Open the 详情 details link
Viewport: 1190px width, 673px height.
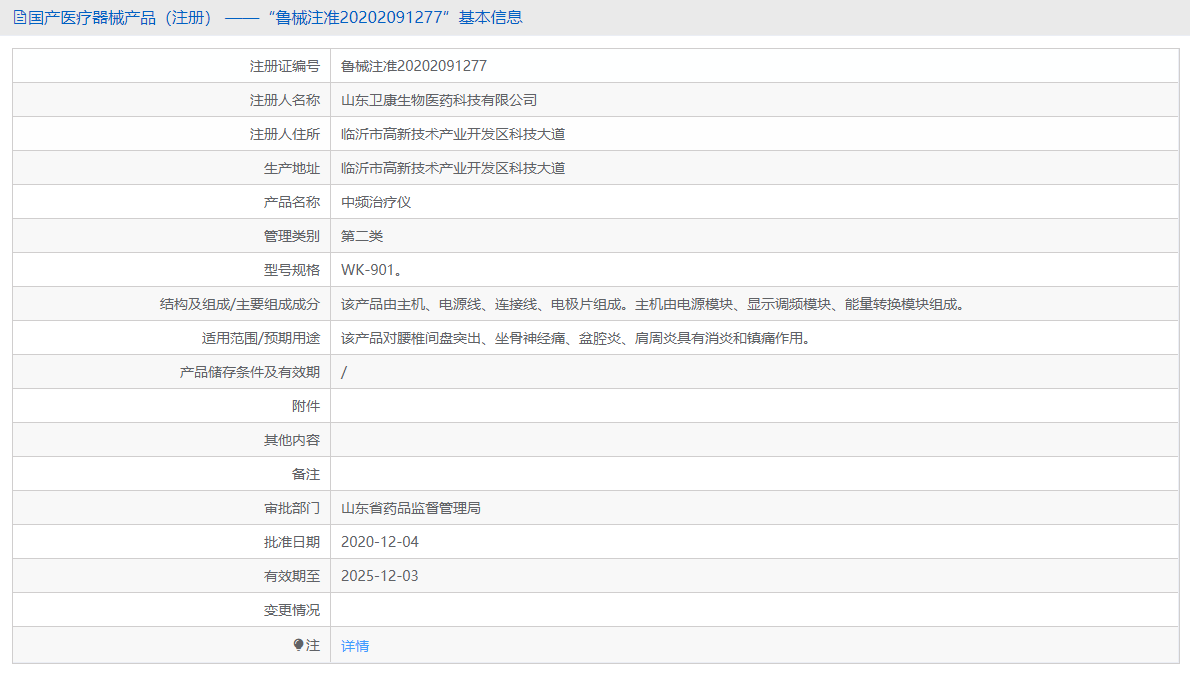[x=355, y=645]
